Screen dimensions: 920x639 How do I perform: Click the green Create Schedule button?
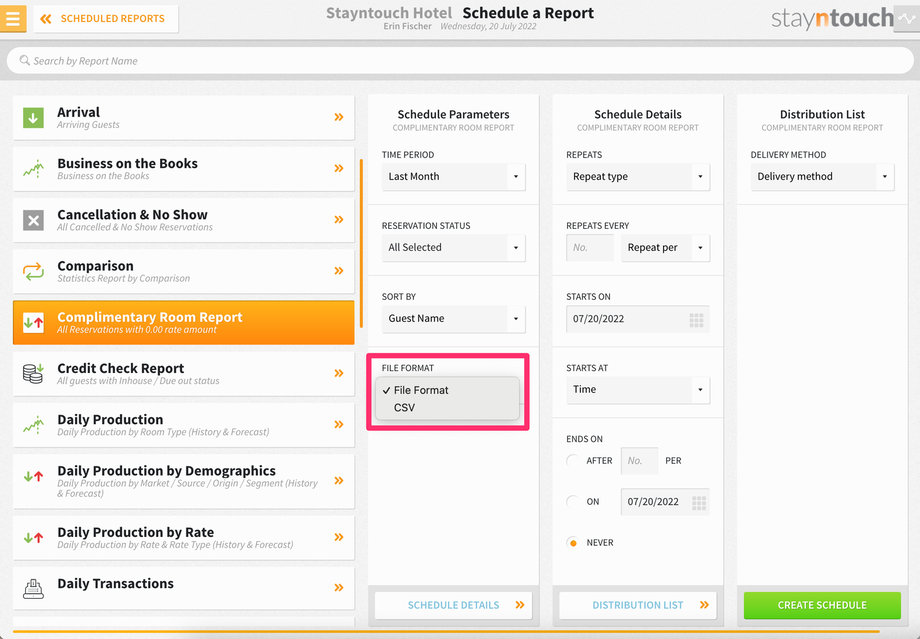click(x=822, y=605)
